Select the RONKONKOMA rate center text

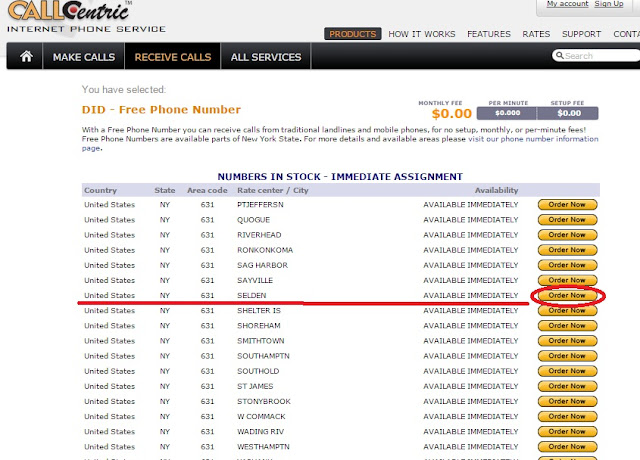265,250
